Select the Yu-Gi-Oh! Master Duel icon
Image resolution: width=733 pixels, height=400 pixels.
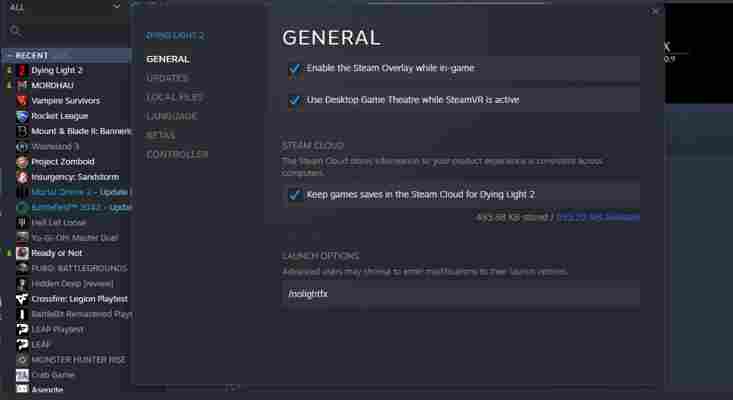click(x=22, y=238)
